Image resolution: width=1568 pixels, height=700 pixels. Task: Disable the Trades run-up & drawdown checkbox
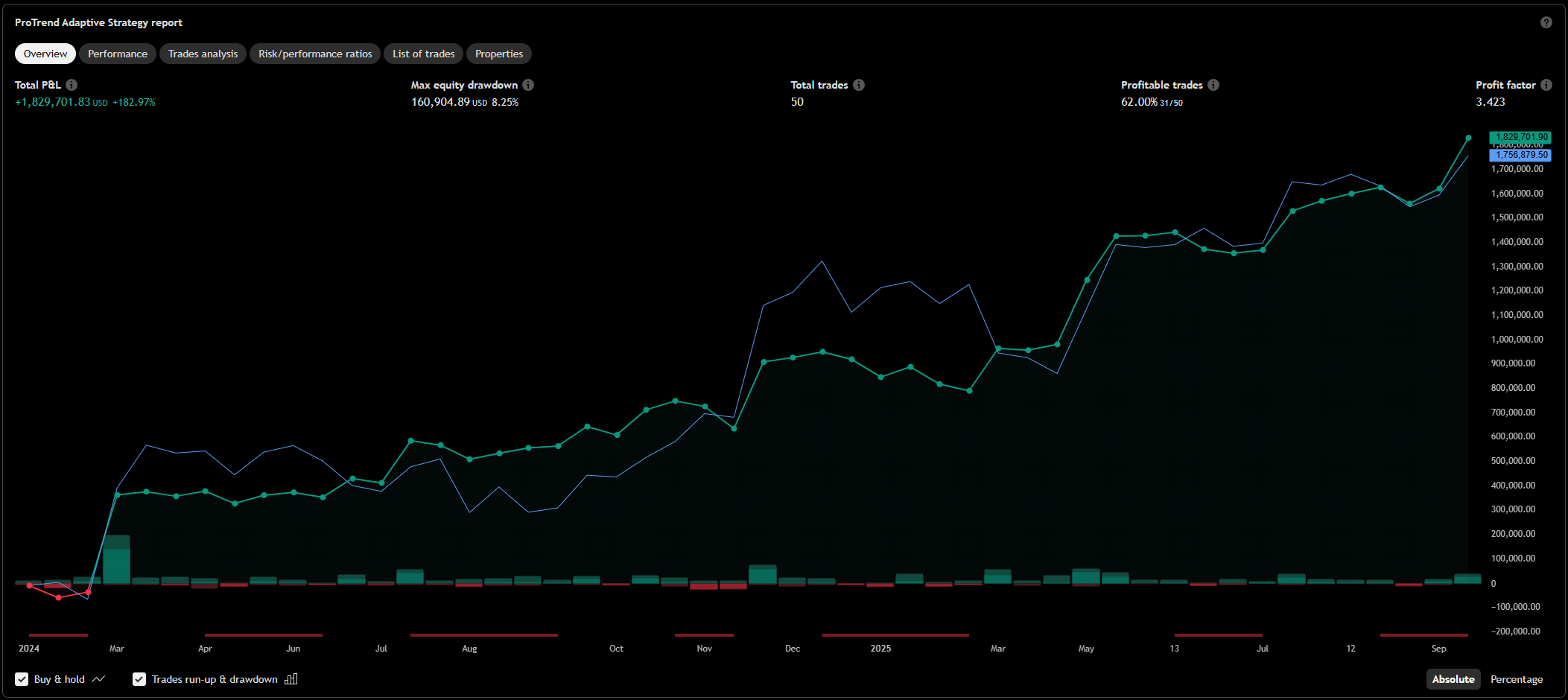(x=139, y=678)
